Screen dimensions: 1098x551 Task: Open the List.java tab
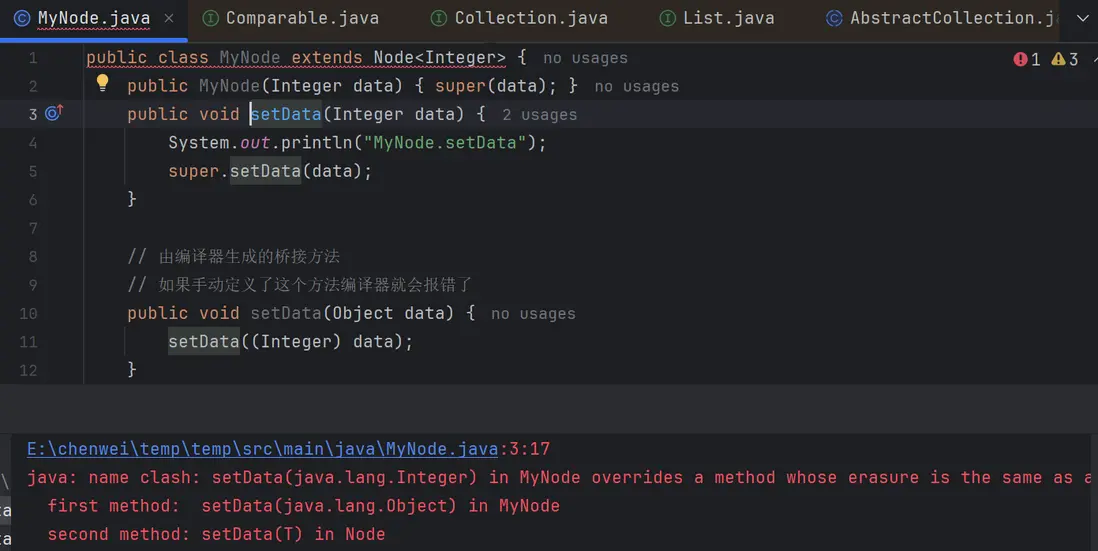click(727, 18)
